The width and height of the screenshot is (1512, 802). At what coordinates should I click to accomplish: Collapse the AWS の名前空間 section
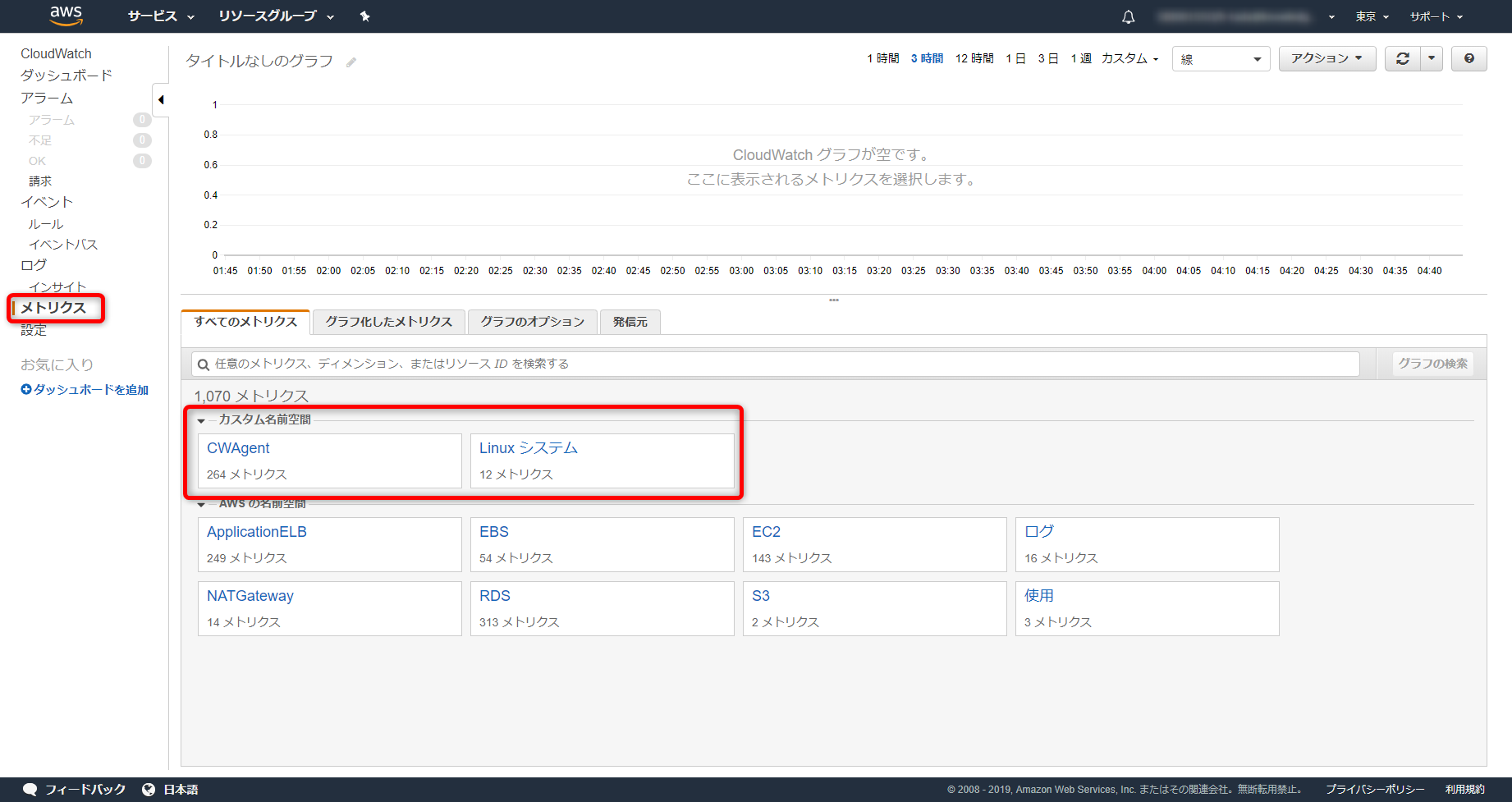[x=201, y=504]
